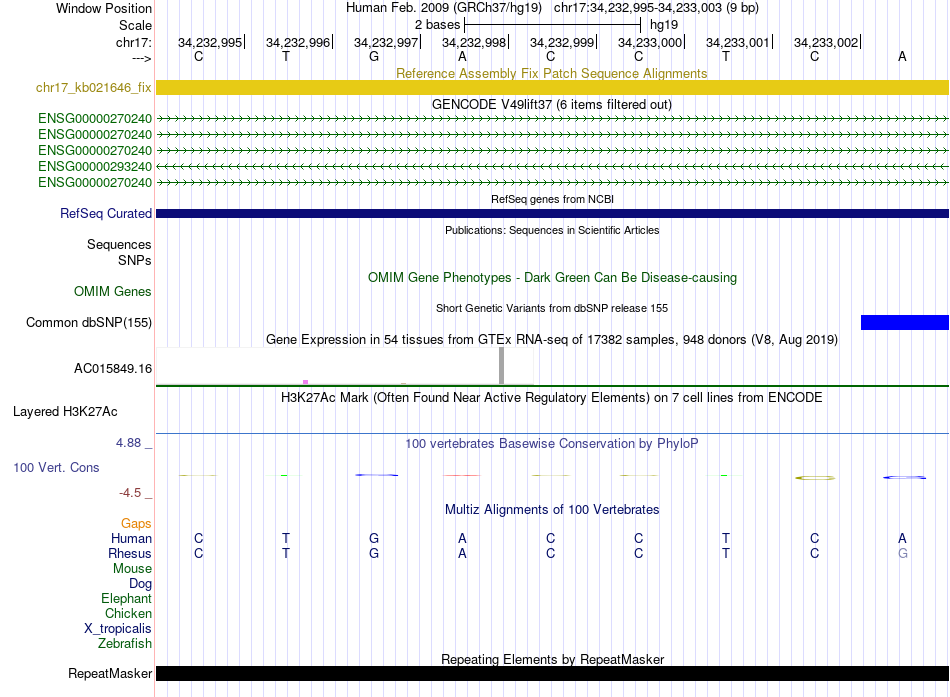Select the ENSG00000293240 gene label

coord(95,166)
